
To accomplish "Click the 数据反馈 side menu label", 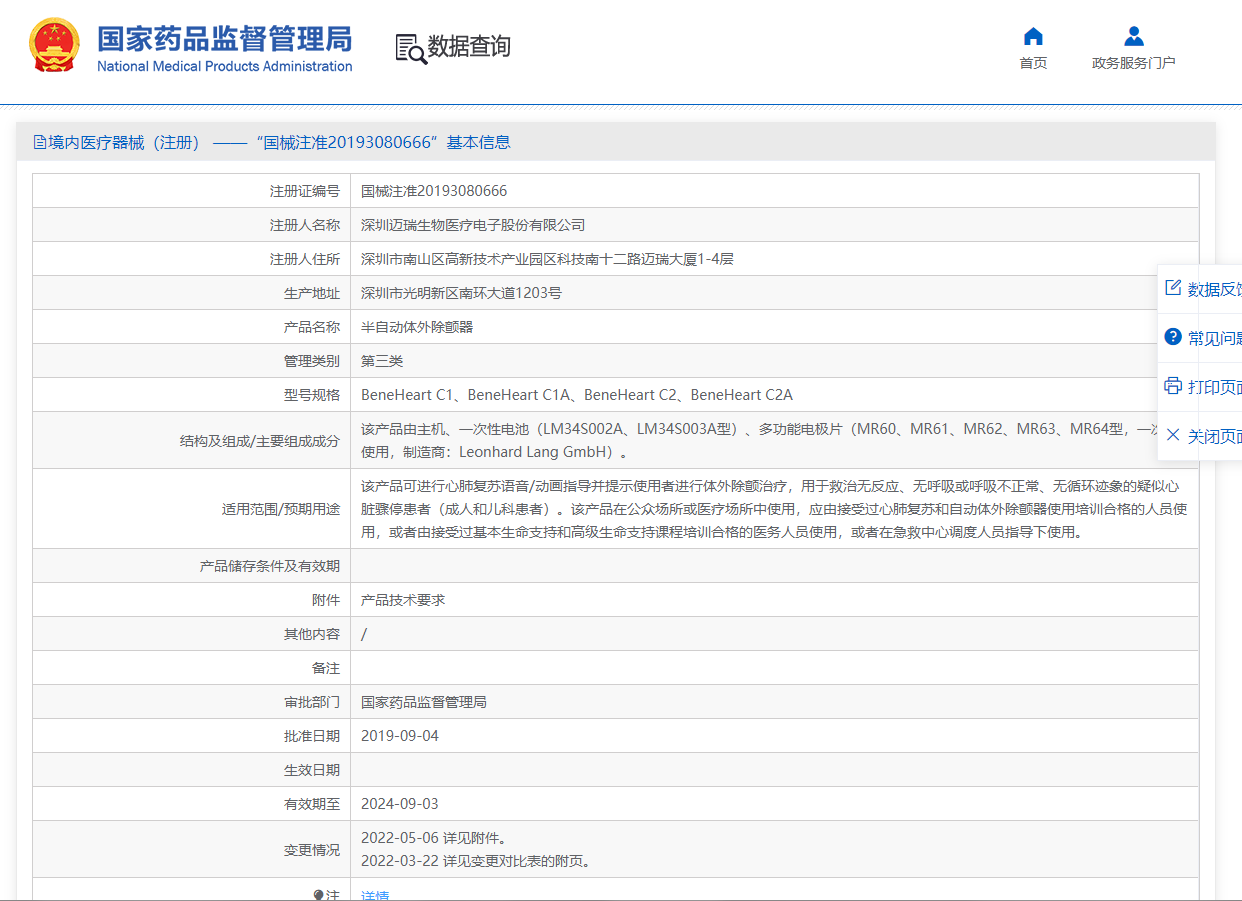I will 1215,290.
